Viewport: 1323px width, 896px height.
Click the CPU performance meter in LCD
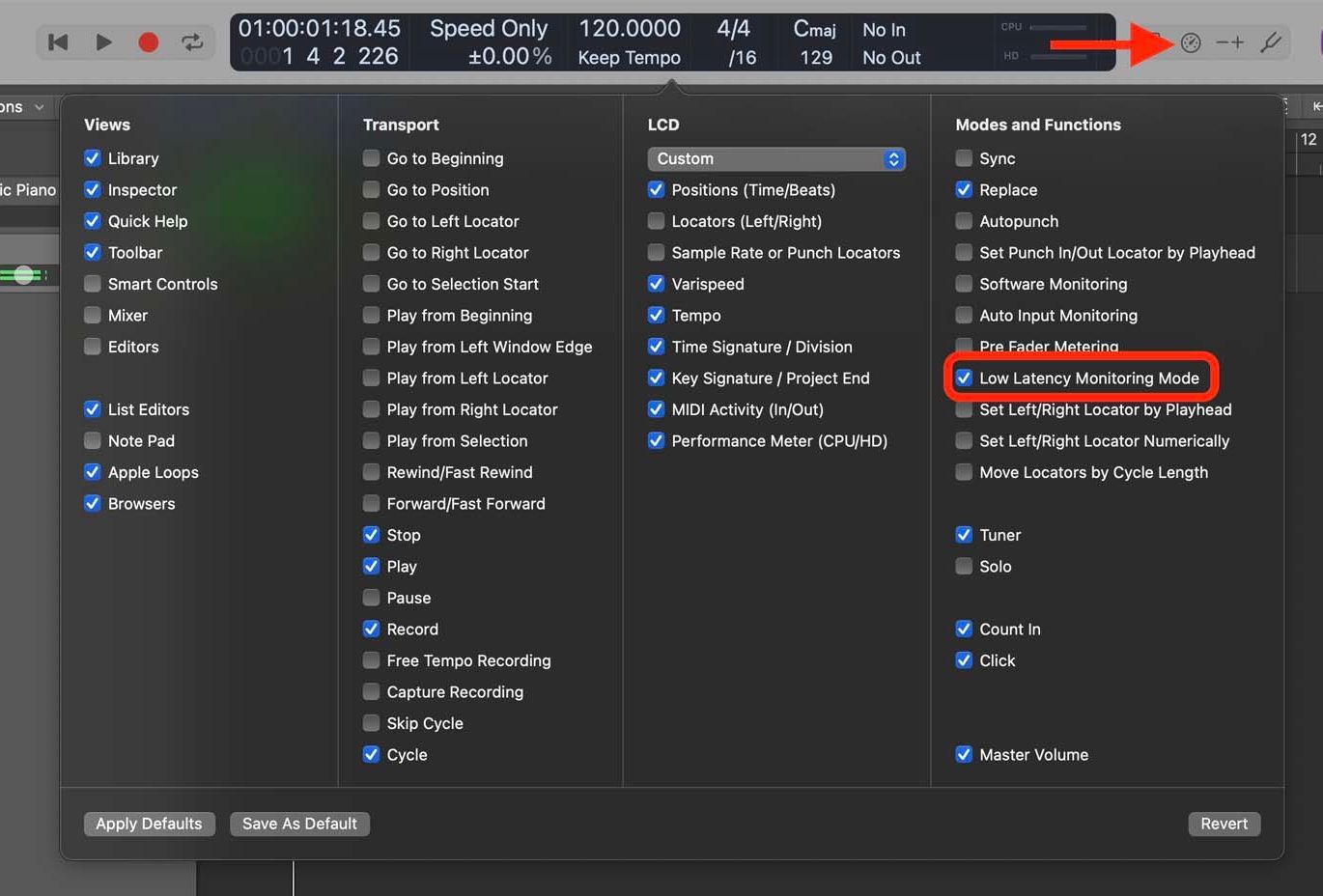pos(1043,28)
